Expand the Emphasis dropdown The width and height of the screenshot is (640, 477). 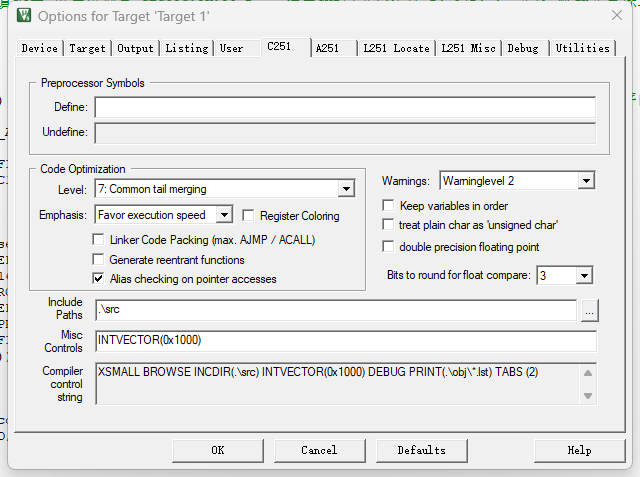[224, 215]
